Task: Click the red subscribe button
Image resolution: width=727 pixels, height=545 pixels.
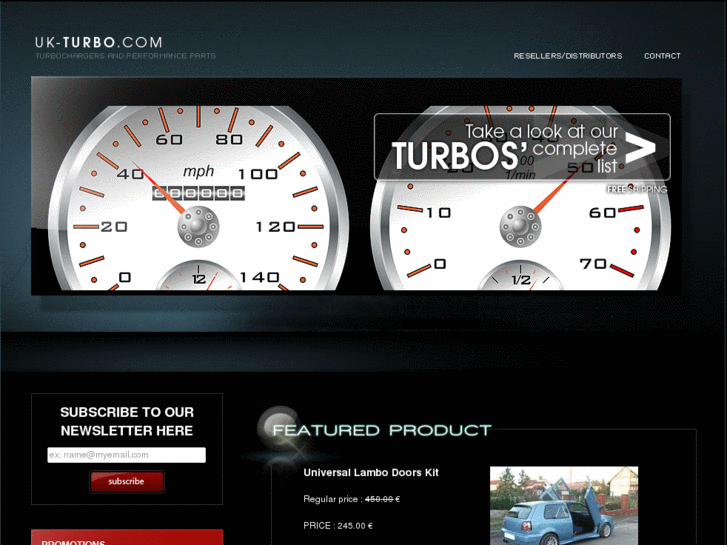Action: (x=127, y=481)
